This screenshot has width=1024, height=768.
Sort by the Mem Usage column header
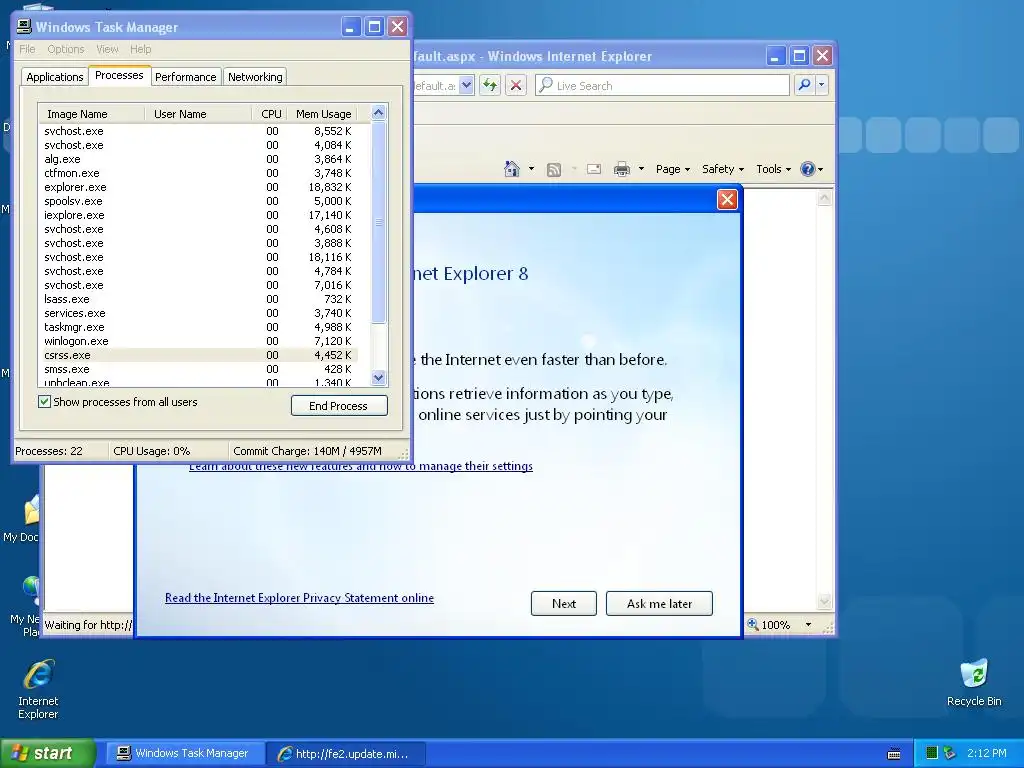323,114
